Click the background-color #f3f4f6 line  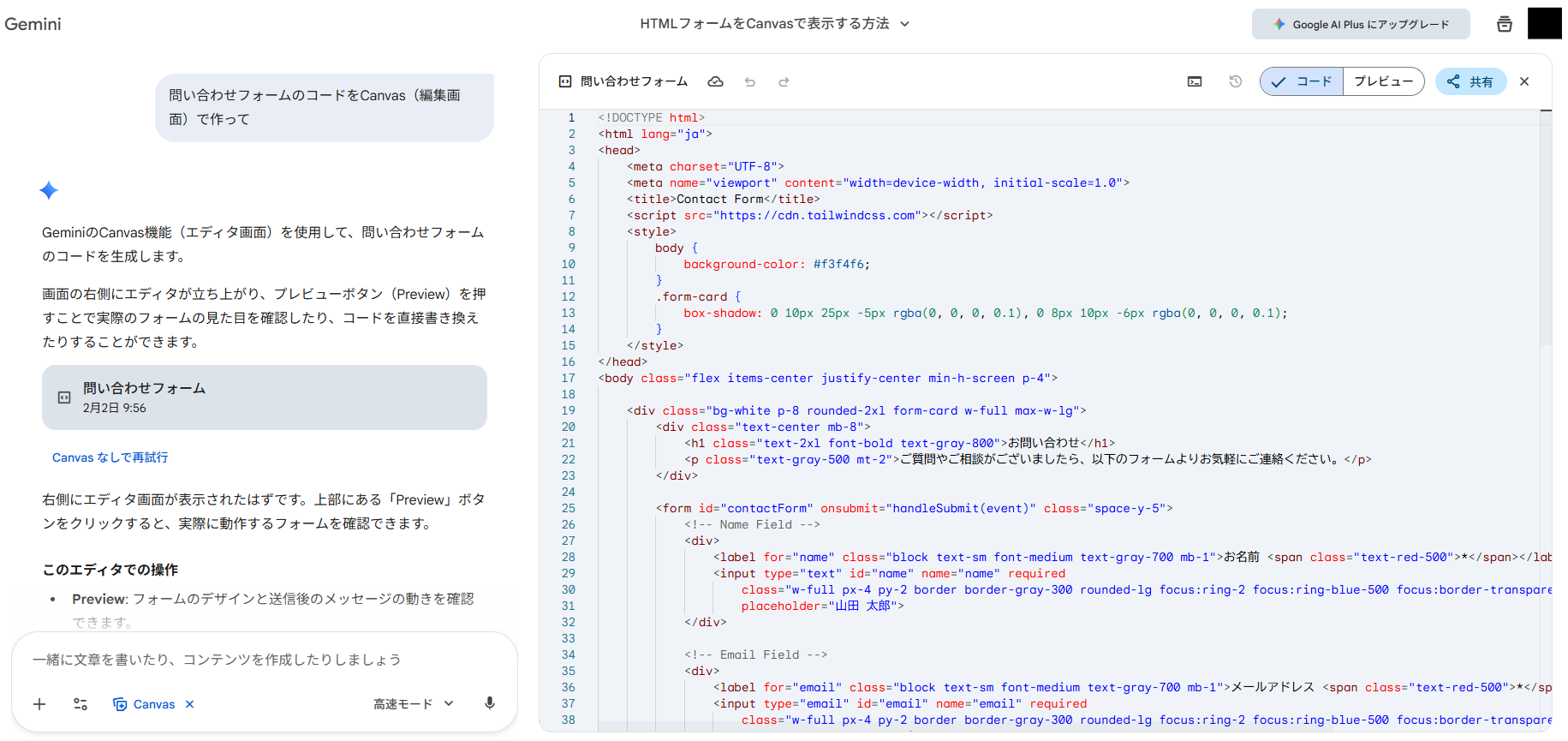(x=777, y=264)
